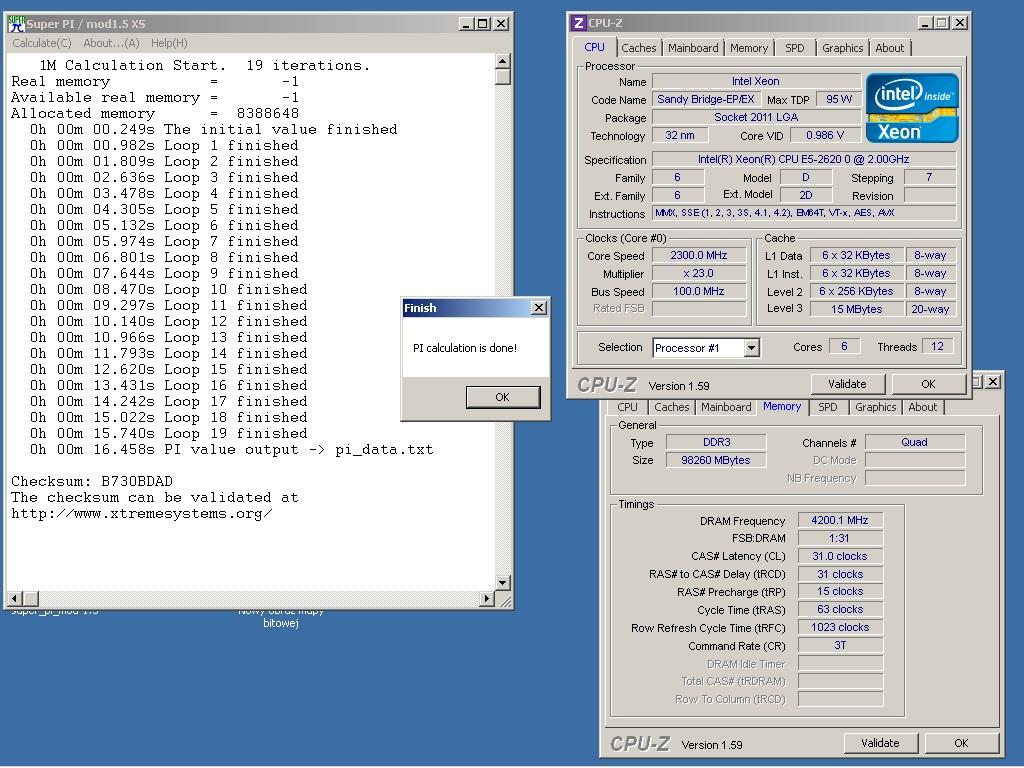1024x768 pixels.
Task: Click Super PI horizontal scrollbar right arrow
Action: pyautogui.click(x=487, y=598)
